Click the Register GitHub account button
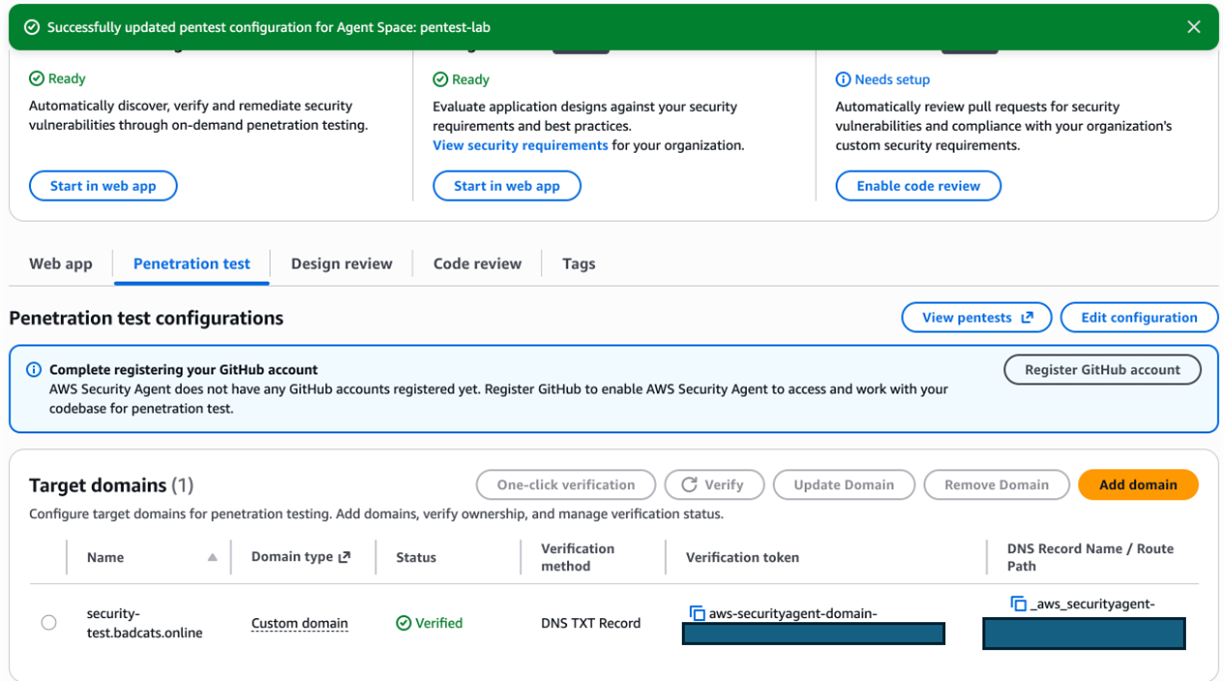This screenshot has height=681, width=1224. pos(1102,370)
